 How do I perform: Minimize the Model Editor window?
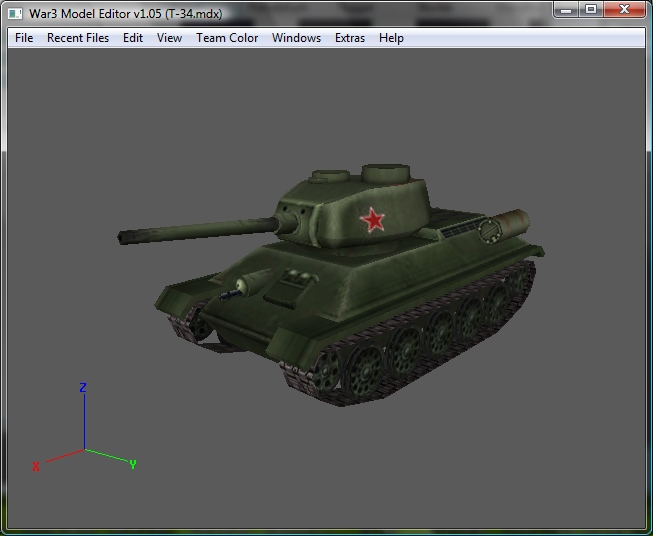click(x=566, y=10)
